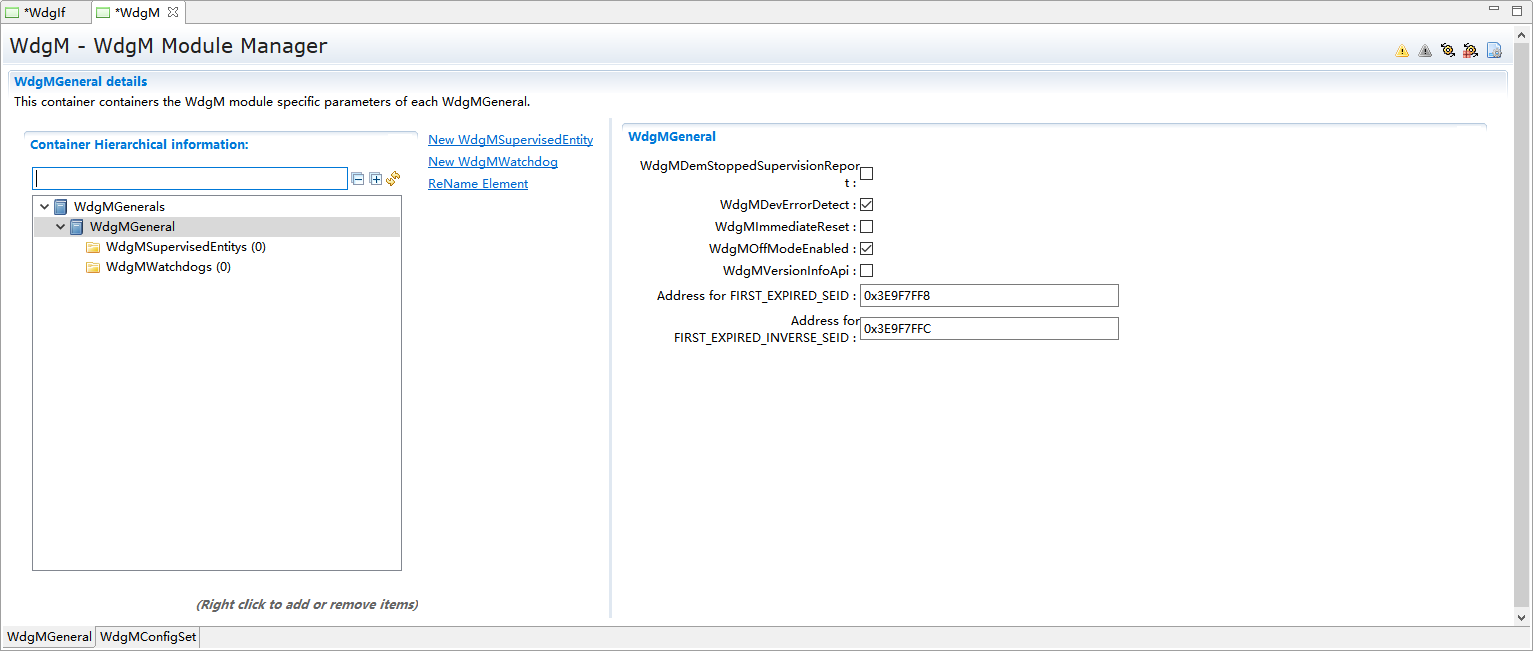Click the ReName Element link
This screenshot has height=651, width=1533.
(478, 184)
